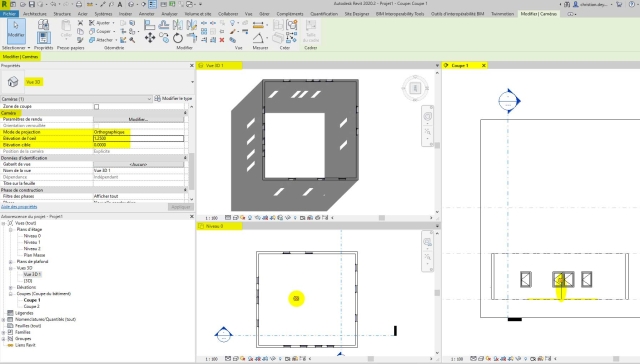This screenshot has width=640, height=364.
Task: Collapse the Données d'identification section
Action: 185,158
